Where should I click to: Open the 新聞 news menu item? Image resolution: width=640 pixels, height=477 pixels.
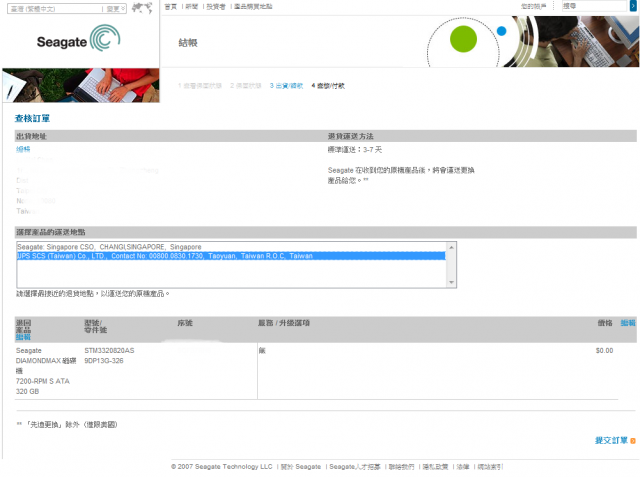[192, 7]
